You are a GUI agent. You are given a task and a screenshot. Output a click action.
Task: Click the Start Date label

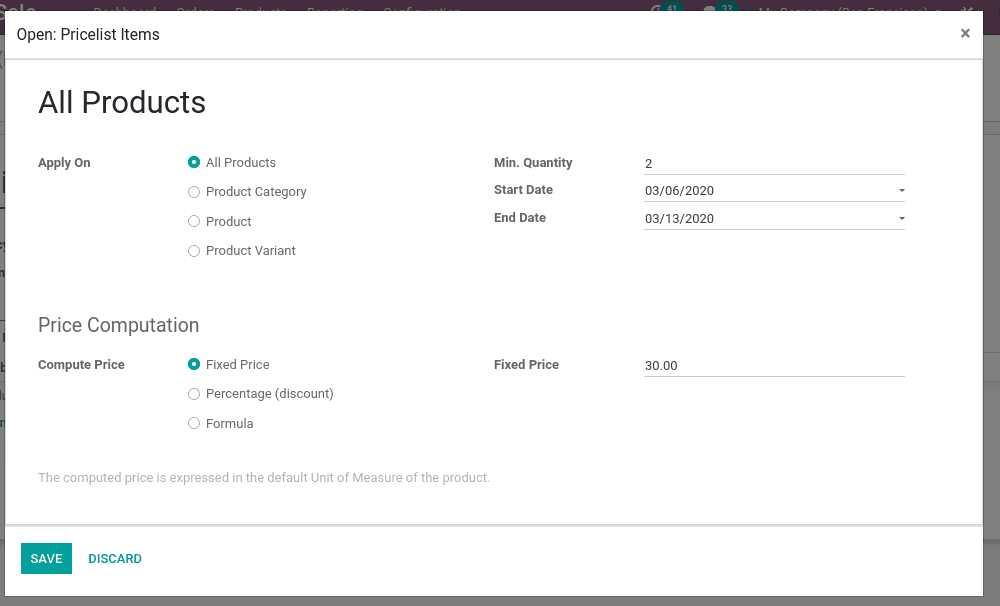(x=523, y=189)
